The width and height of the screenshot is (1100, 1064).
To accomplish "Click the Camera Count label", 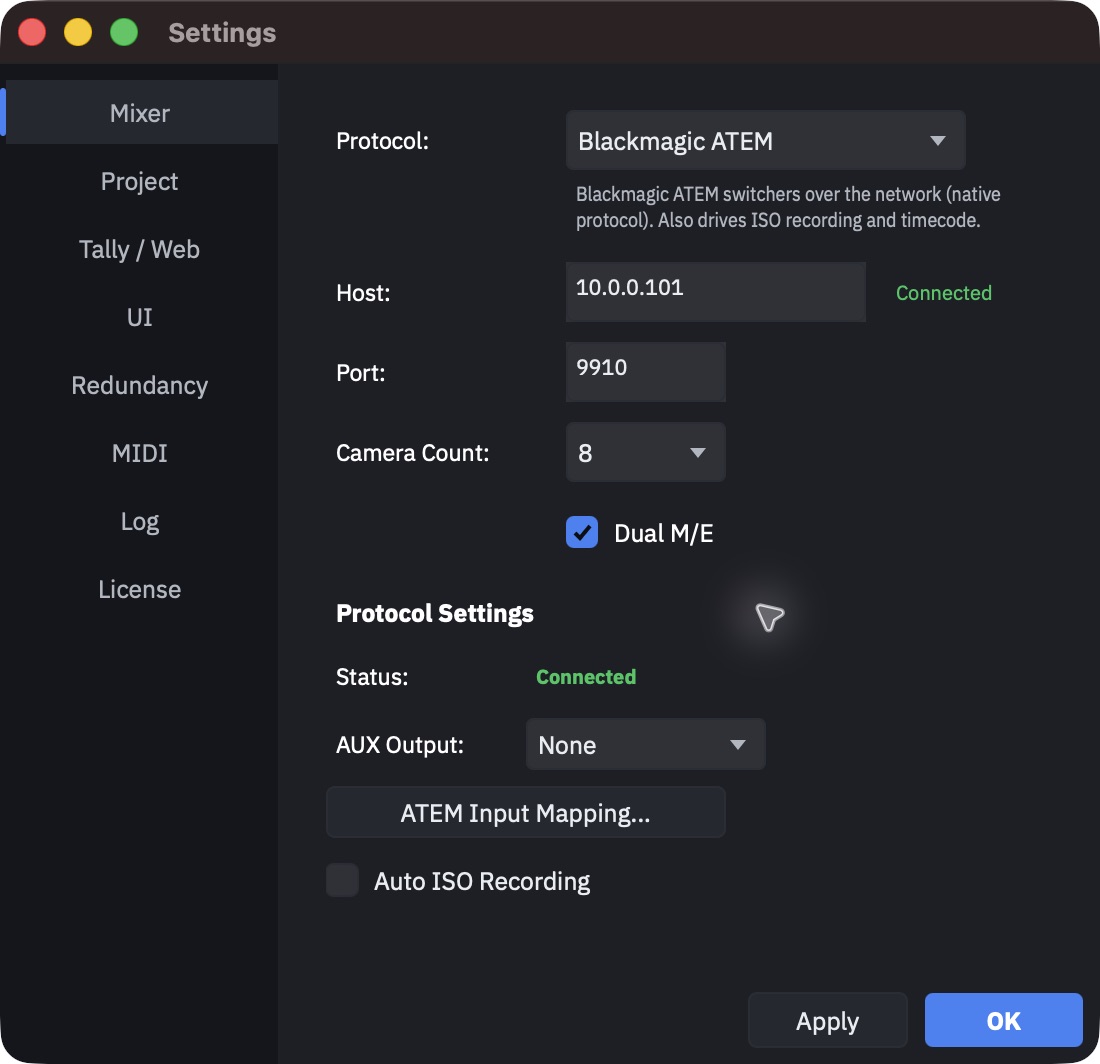I will pyautogui.click(x=412, y=453).
